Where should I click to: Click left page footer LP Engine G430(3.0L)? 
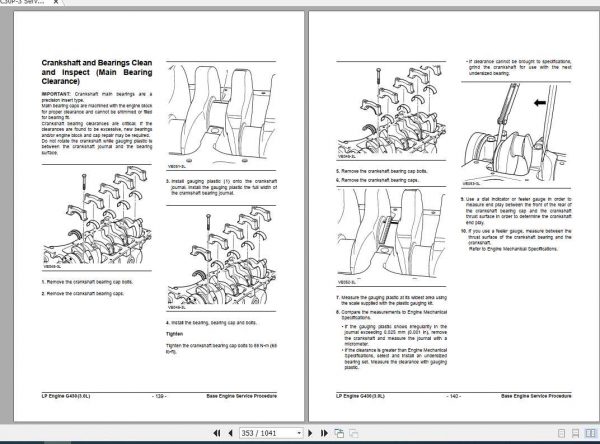pyautogui.click(x=66, y=396)
